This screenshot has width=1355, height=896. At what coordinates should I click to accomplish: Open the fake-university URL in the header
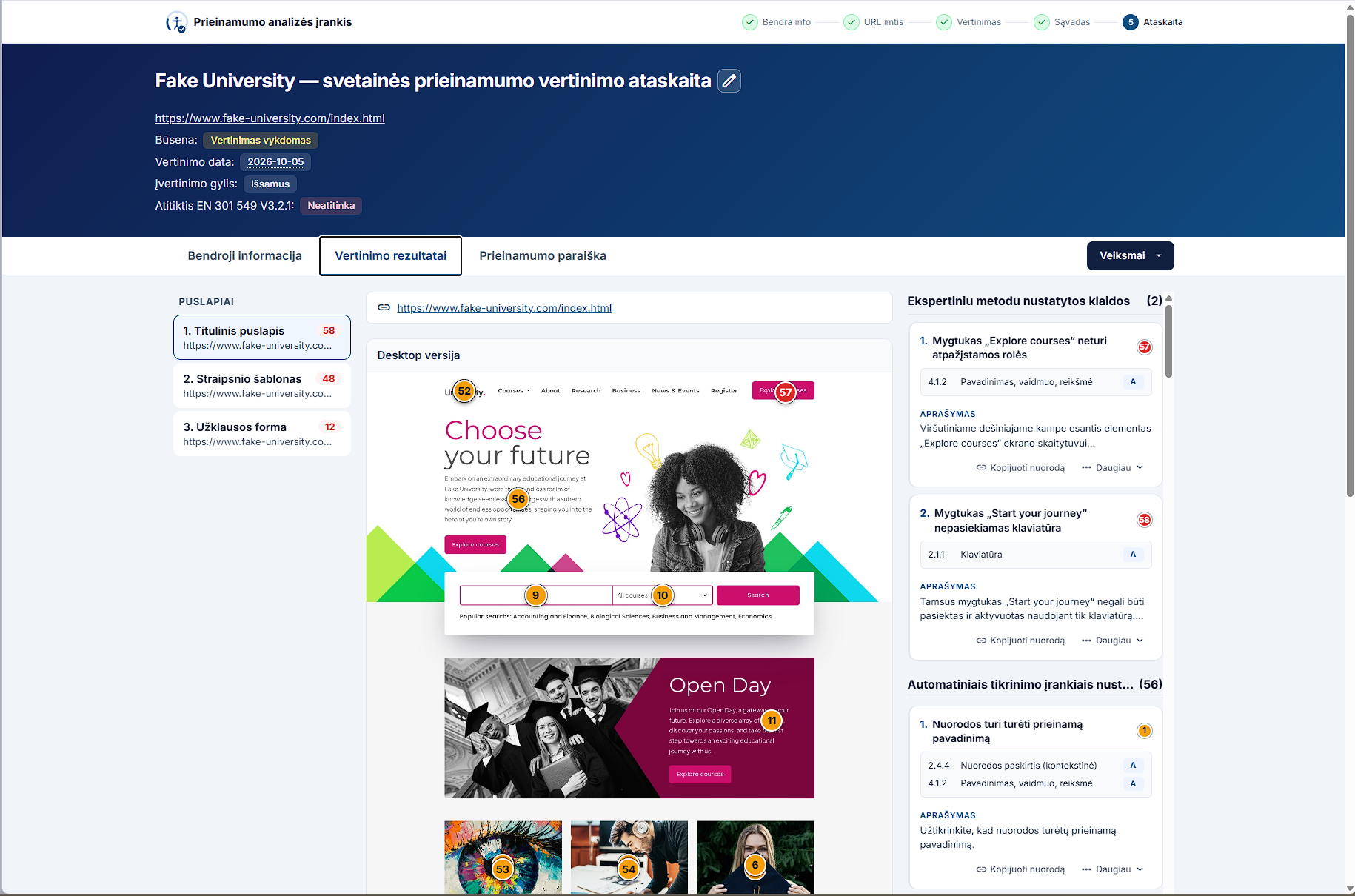click(x=270, y=118)
